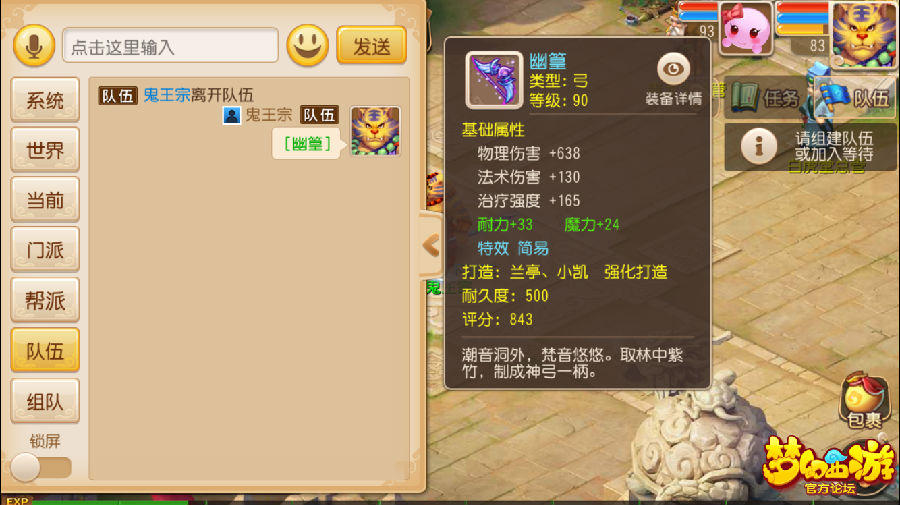Select the 帮派 channel tab
Image resolution: width=900 pixels, height=505 pixels.
tap(45, 300)
